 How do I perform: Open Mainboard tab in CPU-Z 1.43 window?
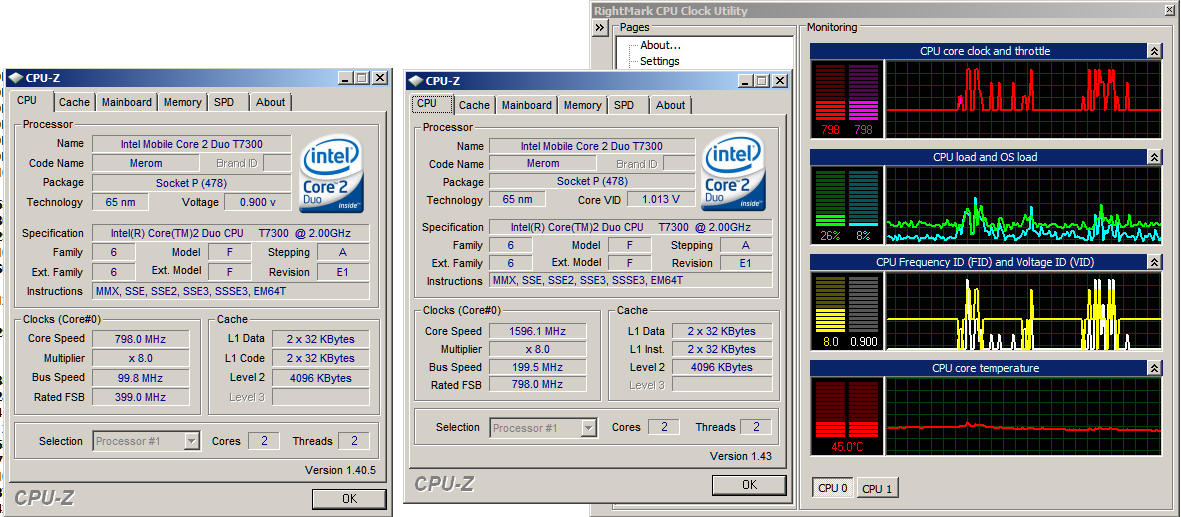pyautogui.click(x=526, y=106)
